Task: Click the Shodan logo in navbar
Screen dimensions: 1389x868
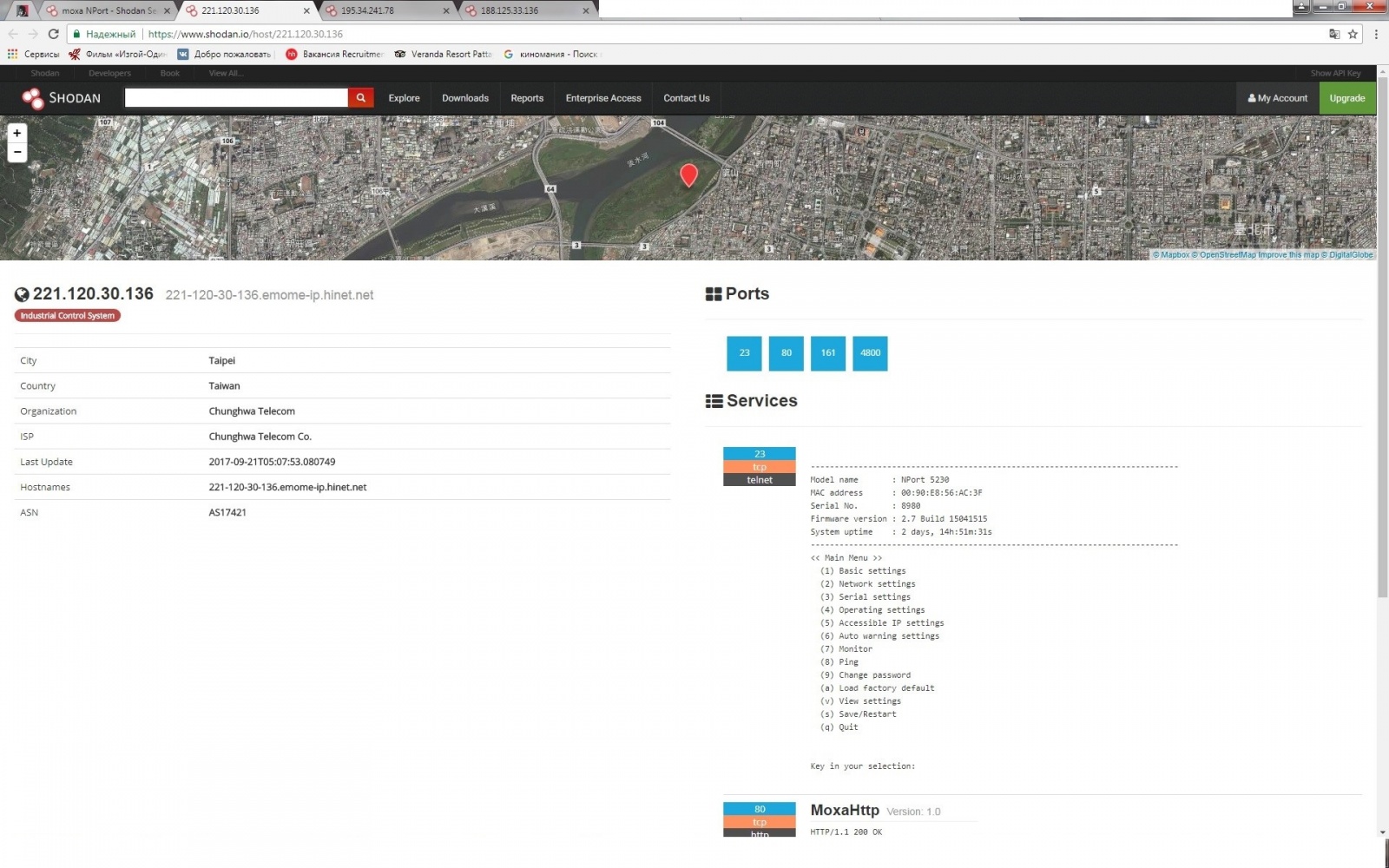Action: (62, 98)
